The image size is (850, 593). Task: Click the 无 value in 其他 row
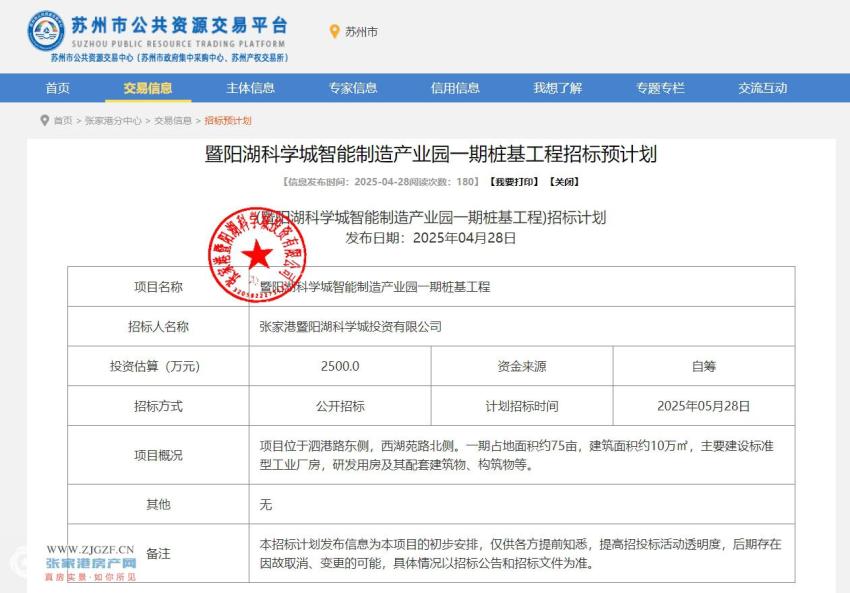(266, 505)
